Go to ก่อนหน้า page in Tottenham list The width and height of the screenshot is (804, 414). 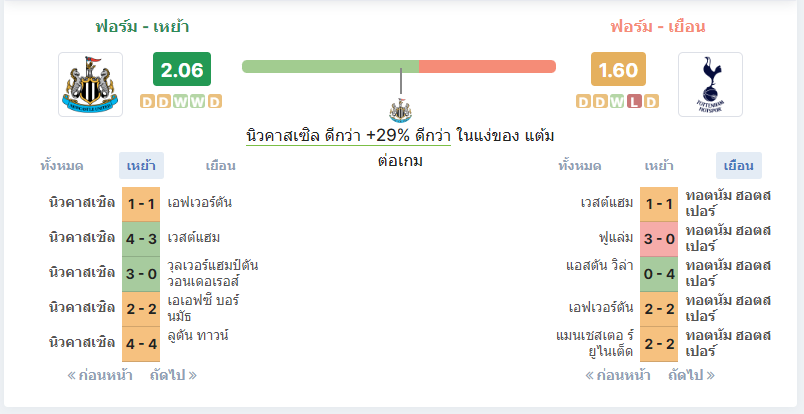[618, 376]
